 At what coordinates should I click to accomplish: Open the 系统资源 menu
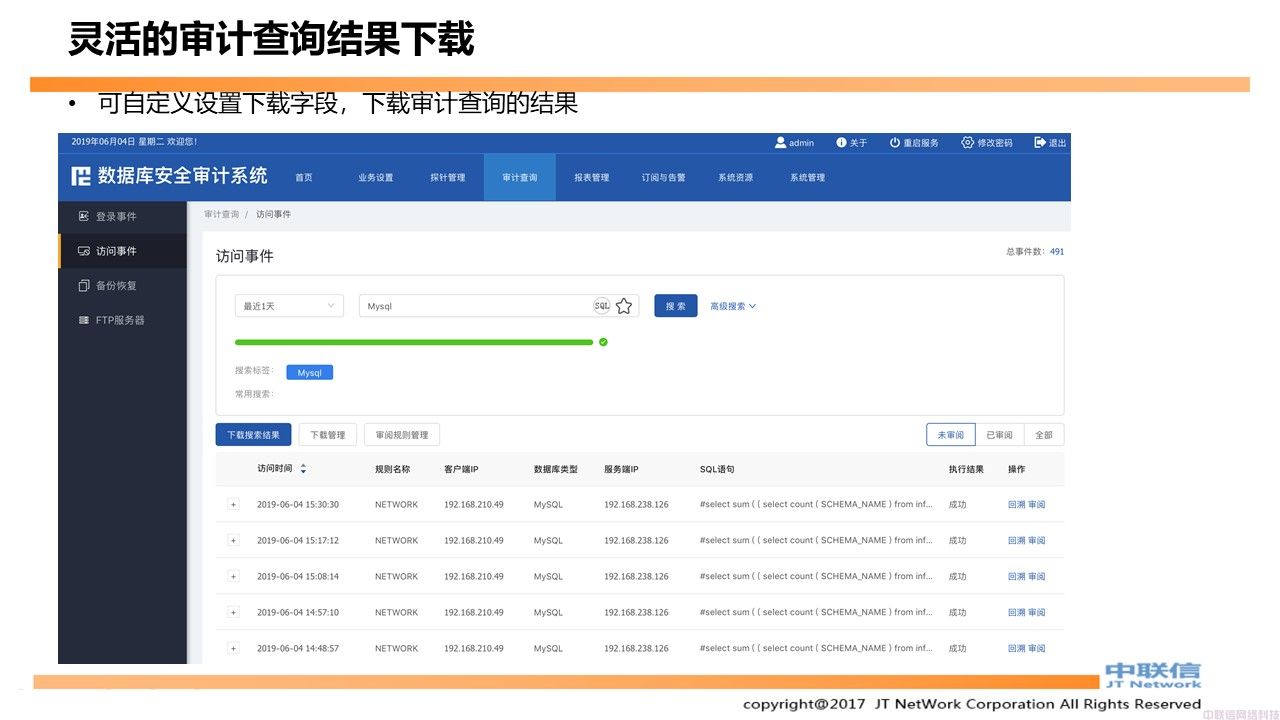[736, 178]
